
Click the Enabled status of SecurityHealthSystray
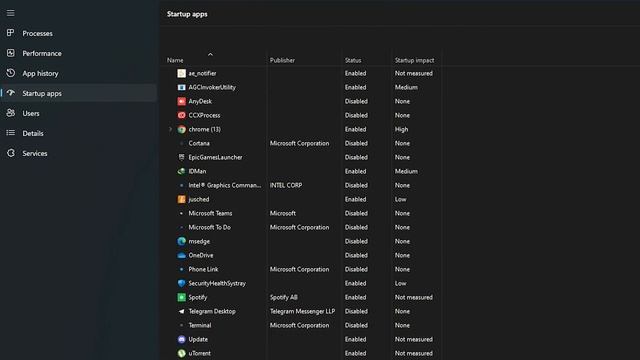point(355,283)
